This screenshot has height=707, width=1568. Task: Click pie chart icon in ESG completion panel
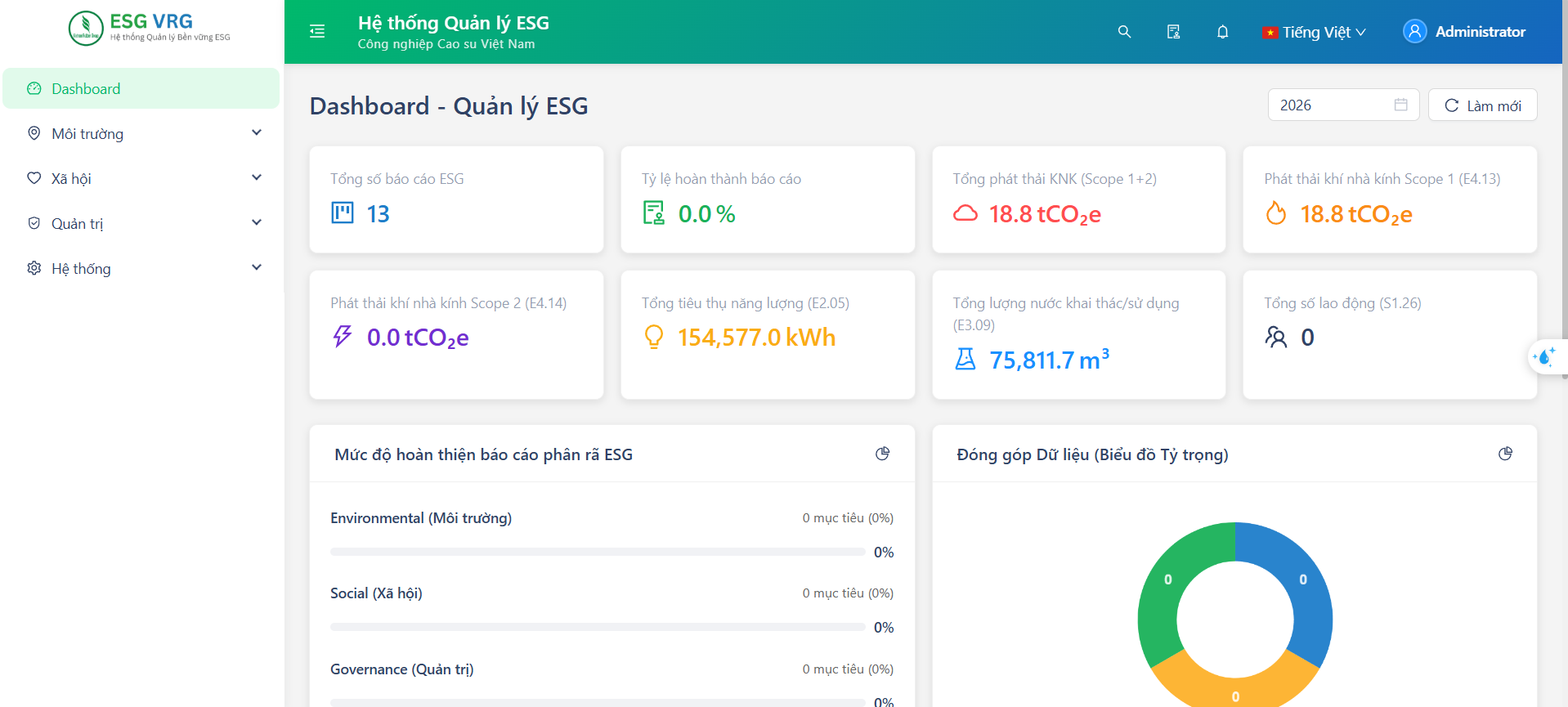click(x=882, y=454)
